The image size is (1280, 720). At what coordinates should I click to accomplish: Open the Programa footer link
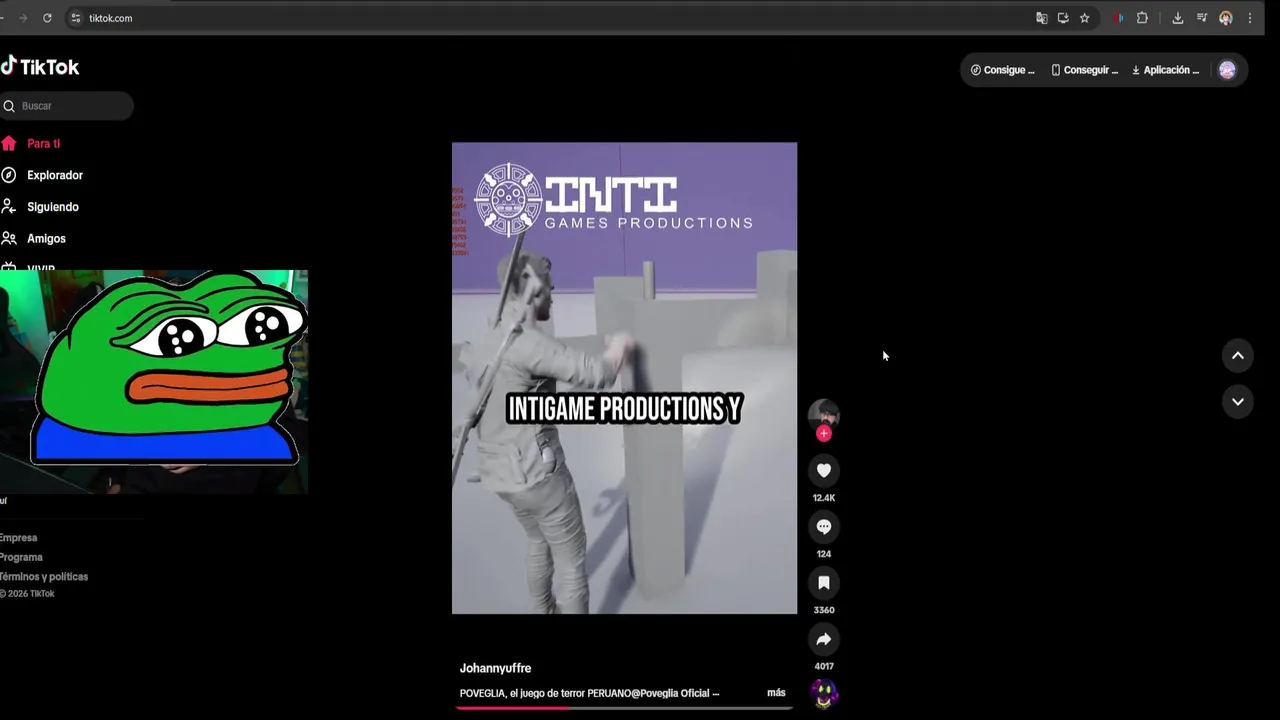[21, 557]
